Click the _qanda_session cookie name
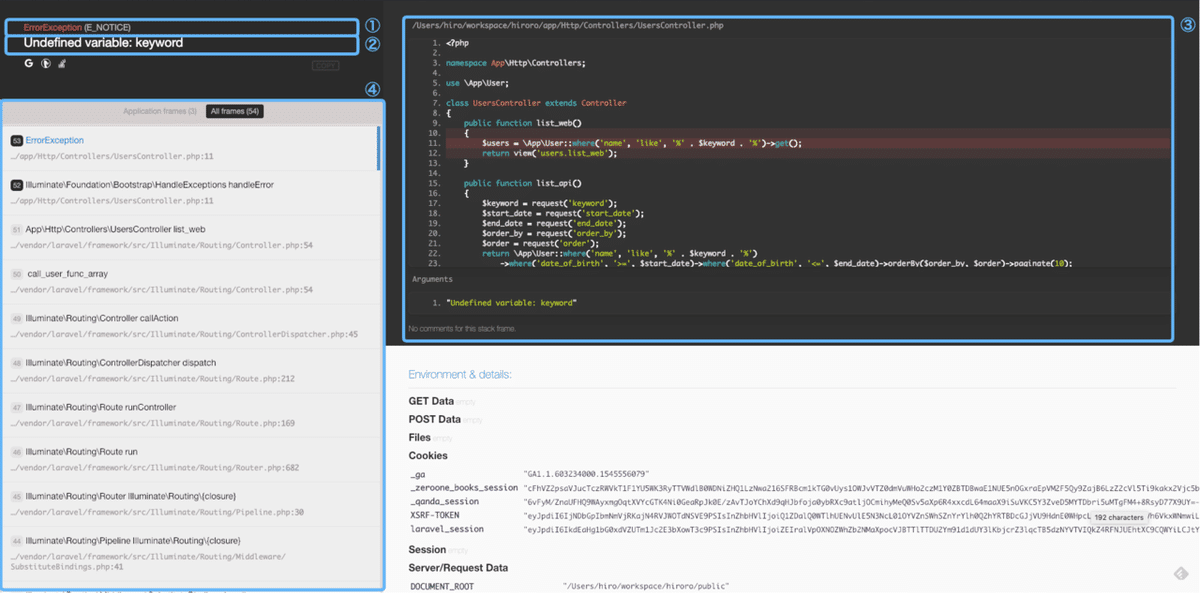This screenshot has height=593, width=1200. pos(444,502)
